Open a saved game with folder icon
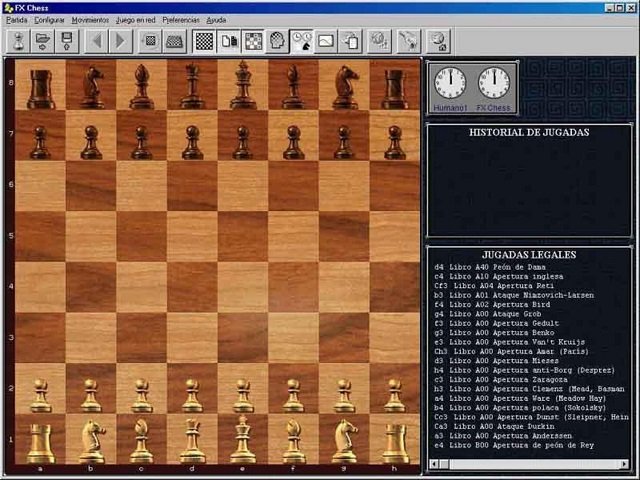 [x=42, y=41]
